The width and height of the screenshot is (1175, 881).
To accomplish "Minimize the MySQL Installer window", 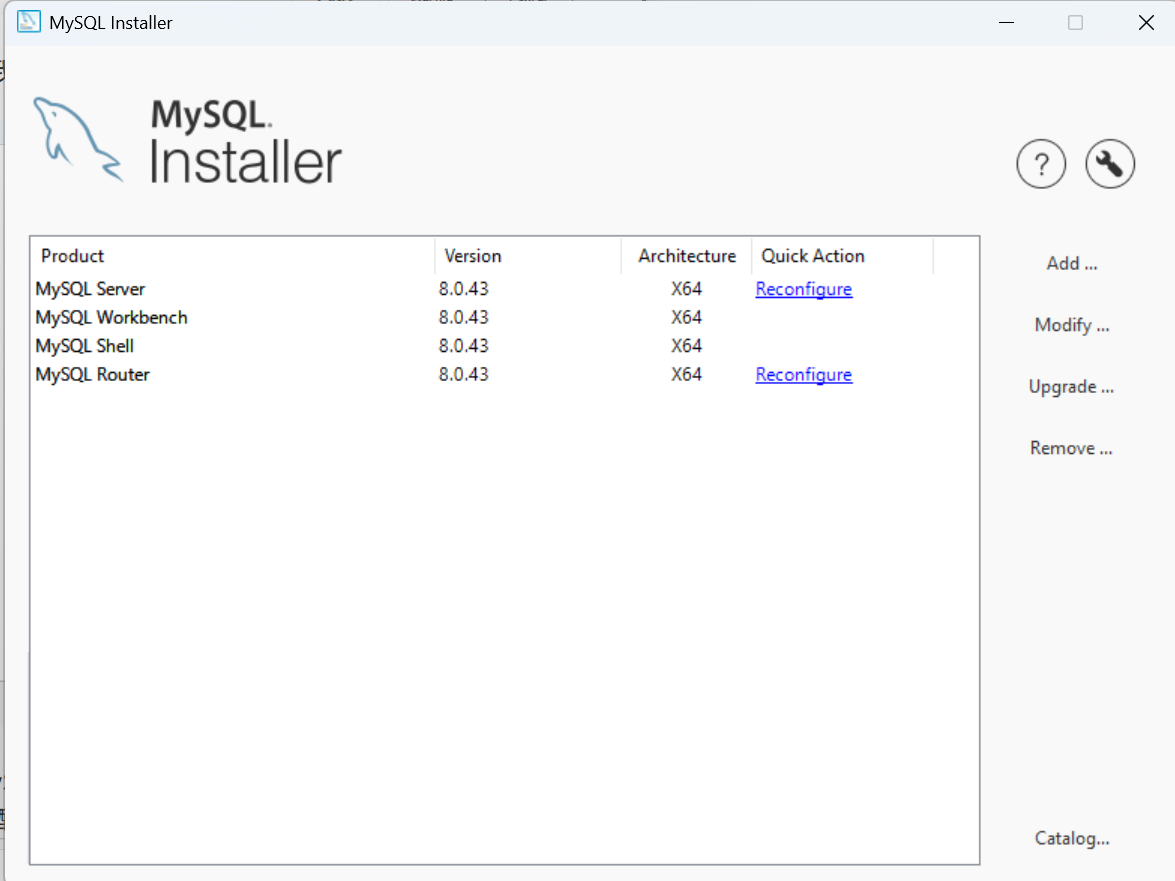I will pyautogui.click(x=1006, y=22).
